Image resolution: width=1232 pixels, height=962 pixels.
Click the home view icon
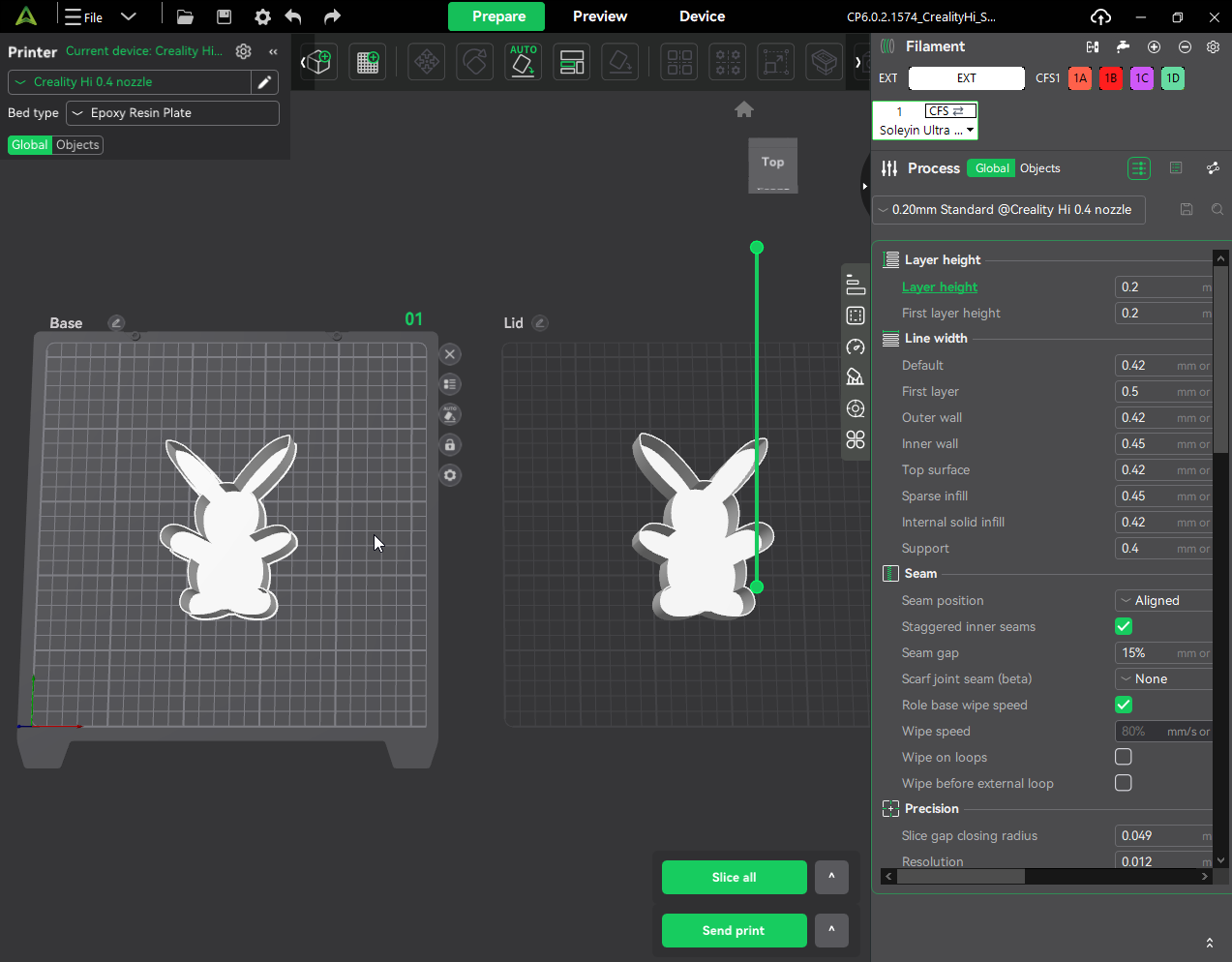click(x=743, y=109)
